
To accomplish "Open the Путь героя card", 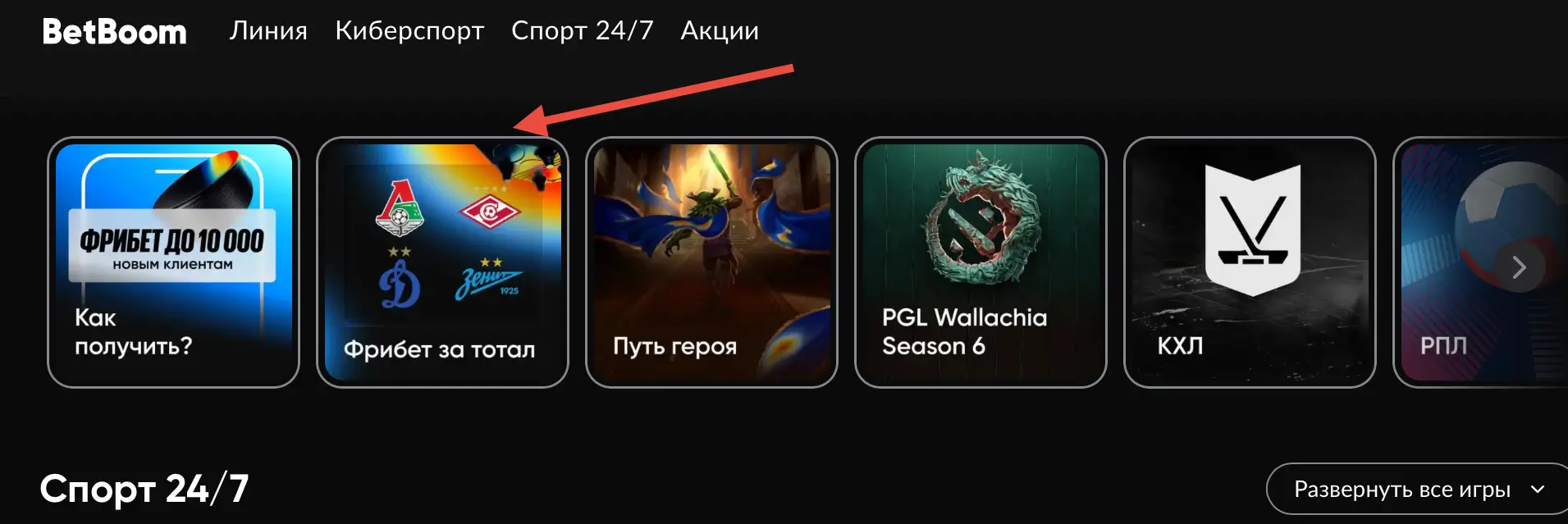I will tap(711, 262).
